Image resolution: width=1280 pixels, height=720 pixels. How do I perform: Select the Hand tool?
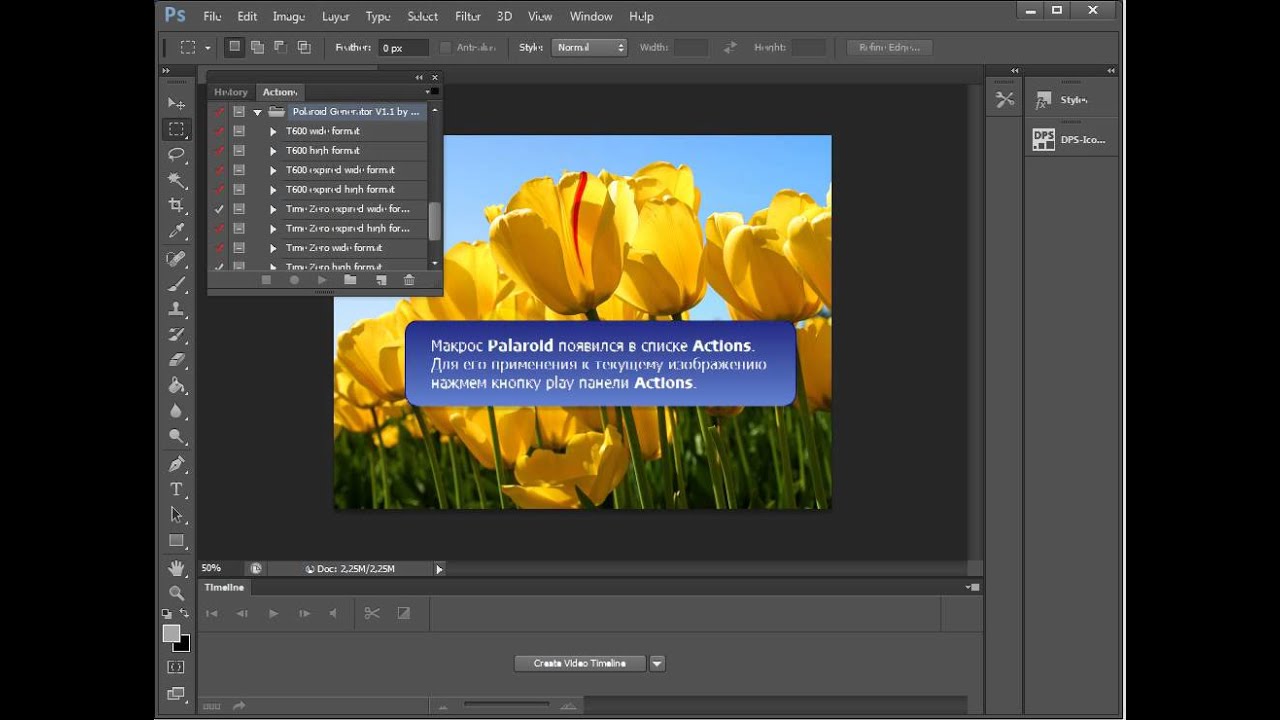click(x=177, y=568)
